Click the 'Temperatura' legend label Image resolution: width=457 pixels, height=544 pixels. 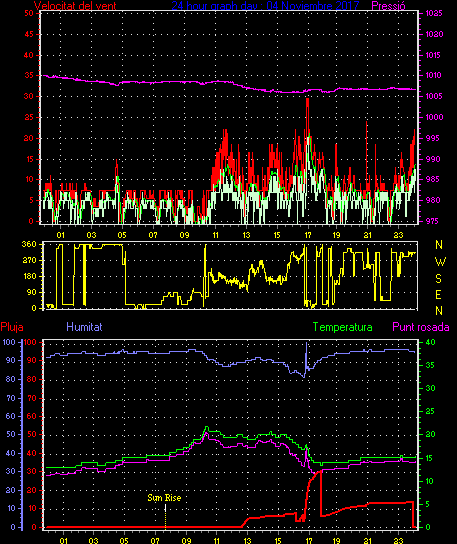tap(342, 327)
